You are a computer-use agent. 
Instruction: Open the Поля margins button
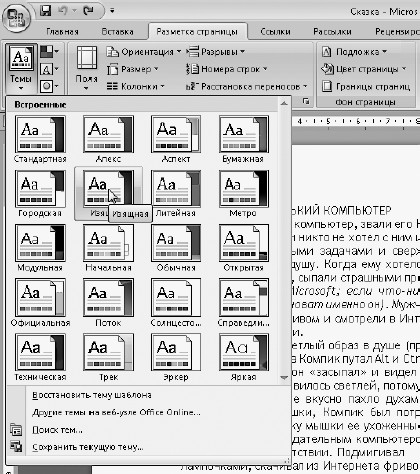point(87,69)
